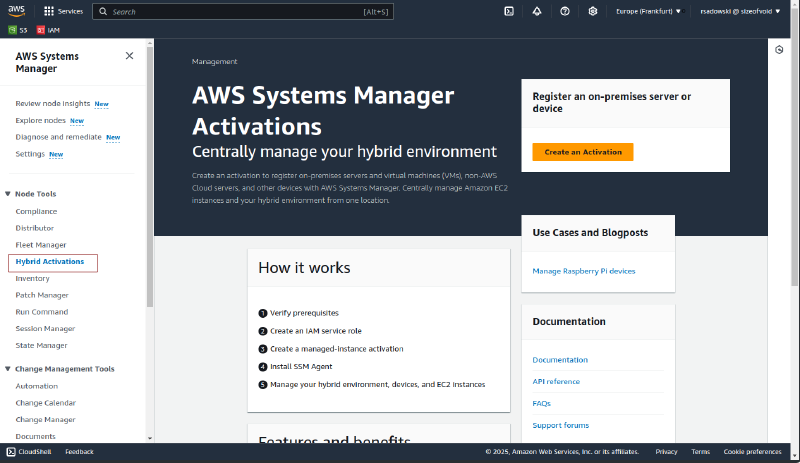Open CloudShell from the top bar icon
800x463 pixels.
[x=509, y=11]
